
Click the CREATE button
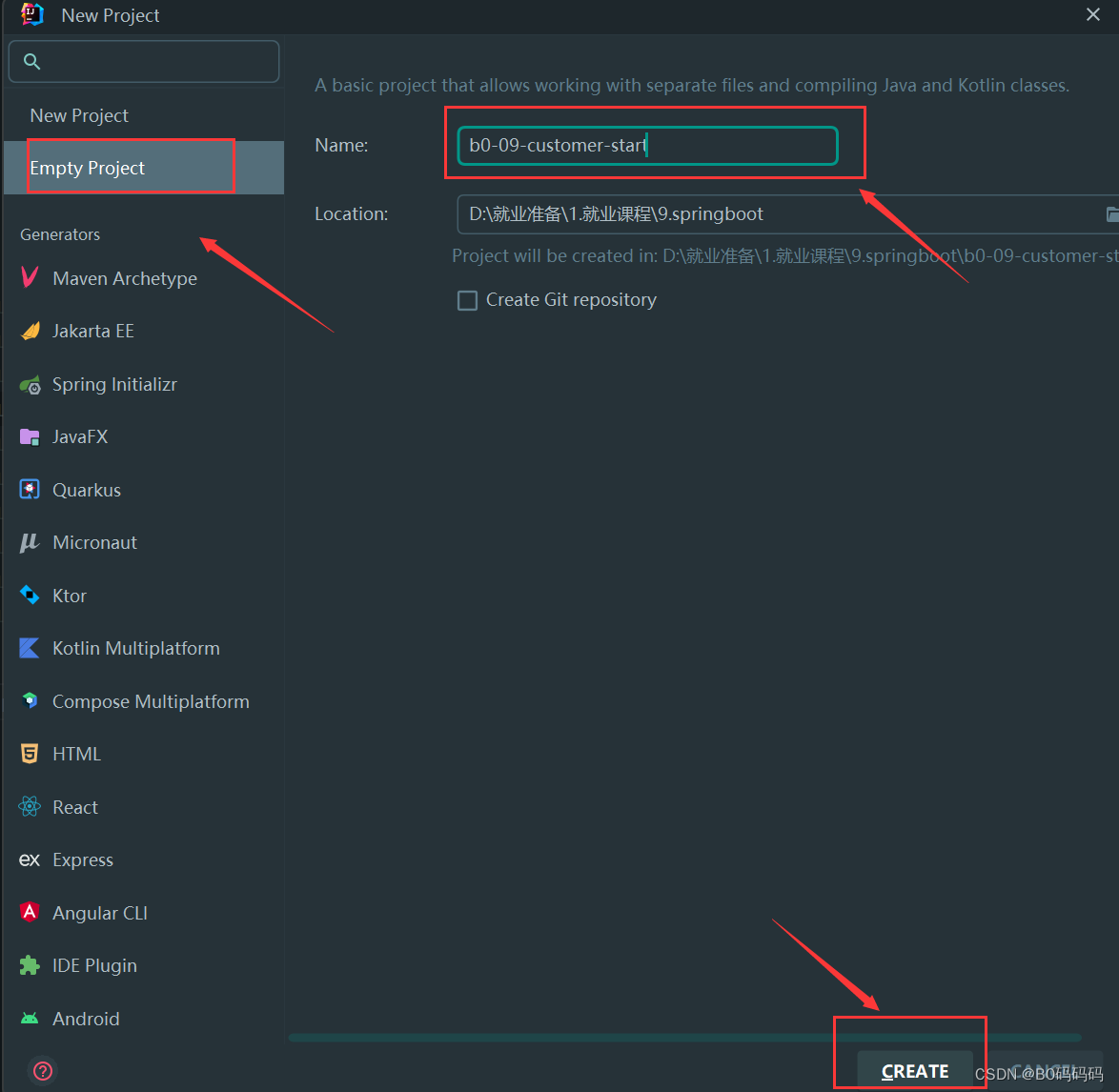[915, 1071]
